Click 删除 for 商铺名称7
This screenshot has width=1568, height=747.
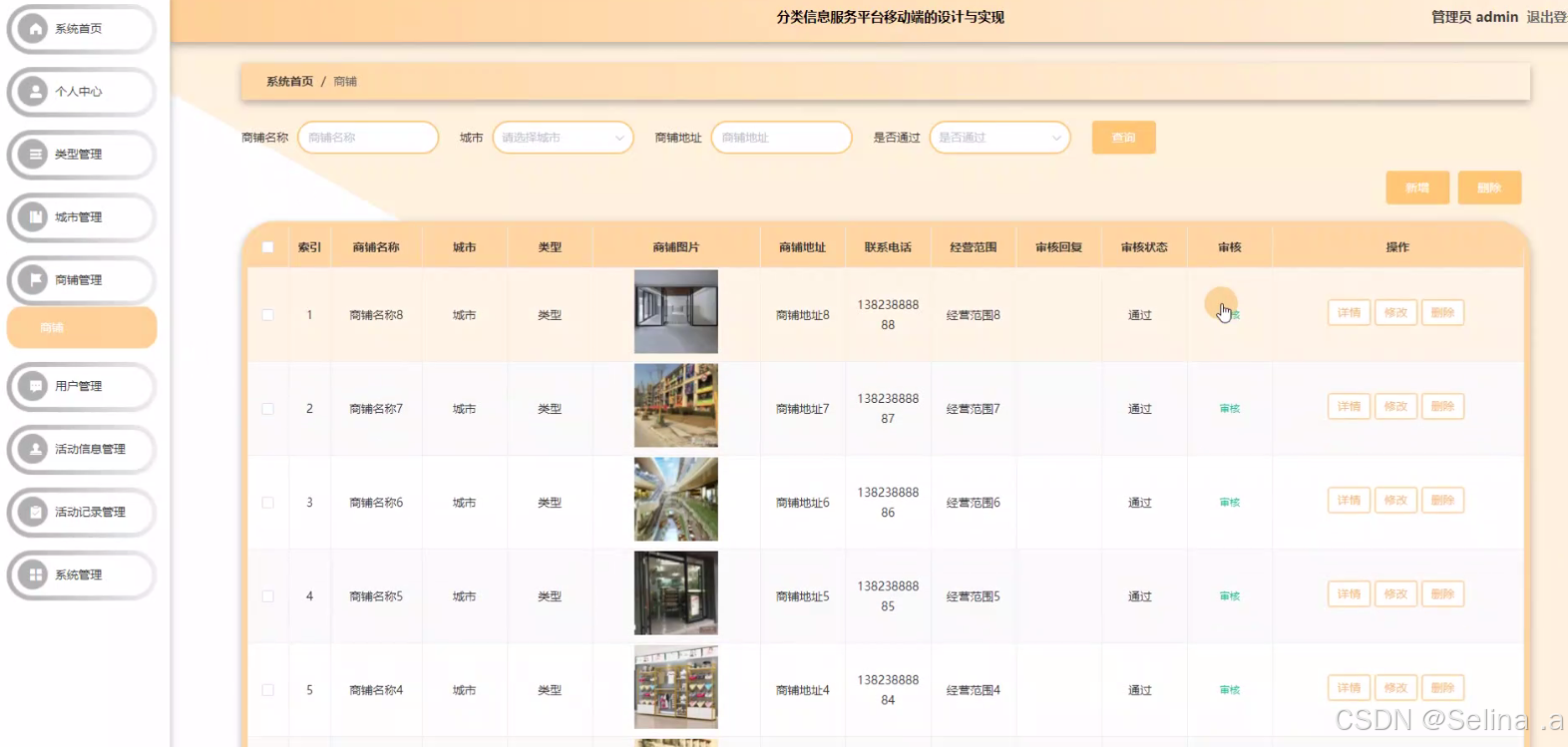[1442, 407]
